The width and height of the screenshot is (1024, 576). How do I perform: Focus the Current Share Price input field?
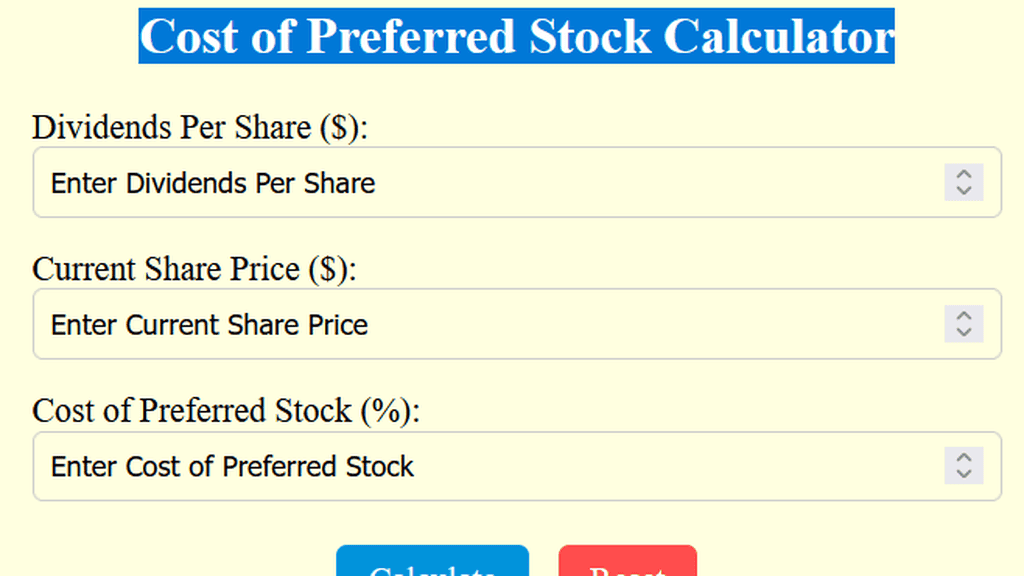click(x=517, y=324)
